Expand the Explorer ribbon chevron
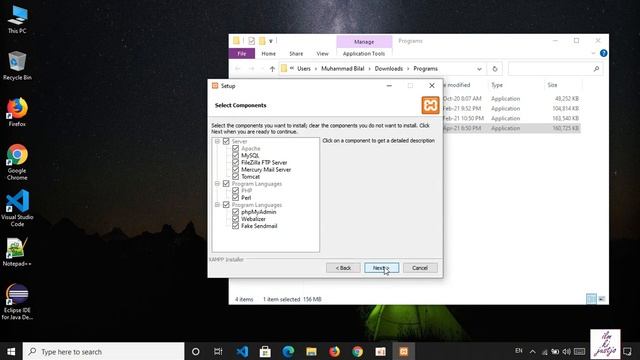Screen dimensions: 640x360 click(x=593, y=53)
